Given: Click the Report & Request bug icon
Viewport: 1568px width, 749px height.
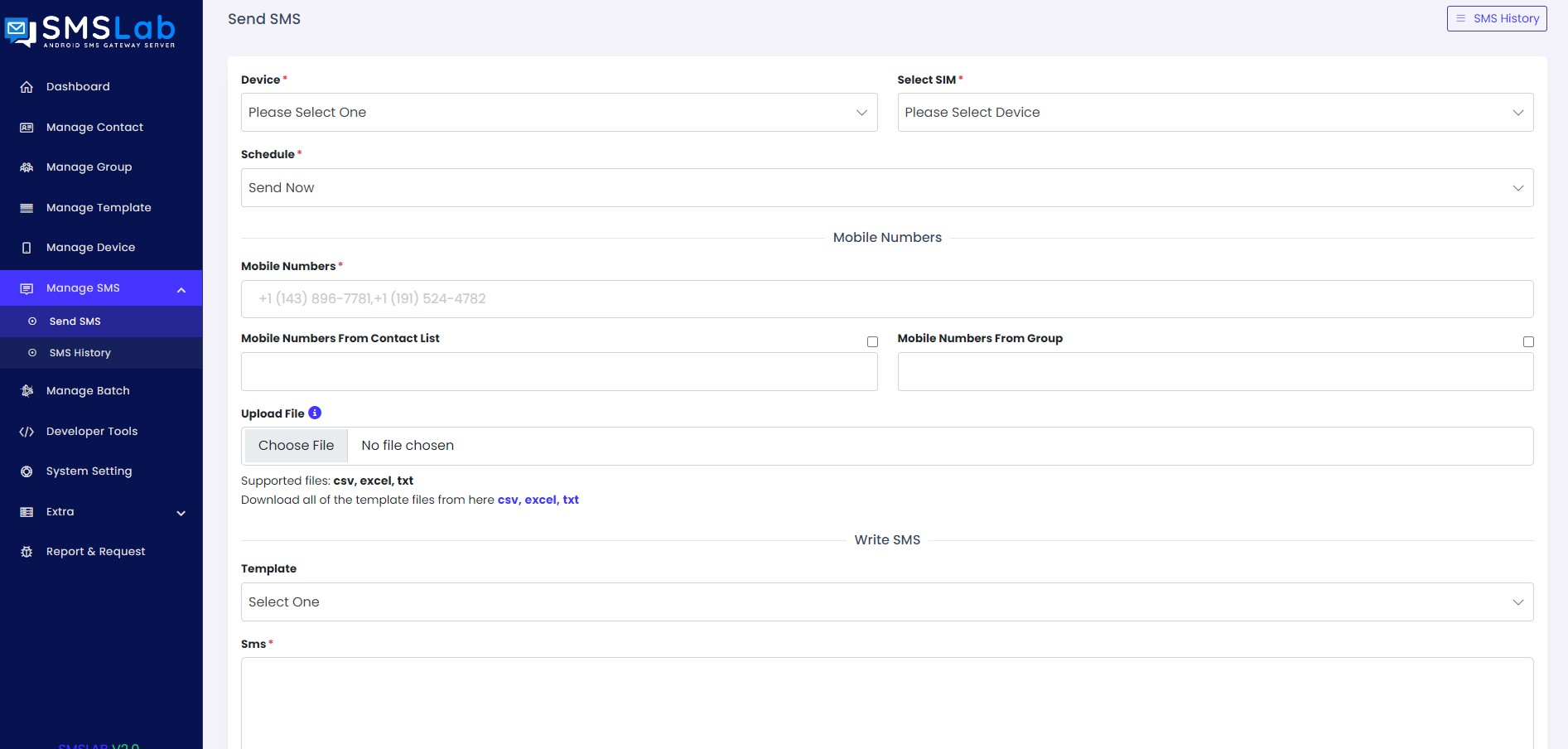Looking at the screenshot, I should pyautogui.click(x=27, y=552).
